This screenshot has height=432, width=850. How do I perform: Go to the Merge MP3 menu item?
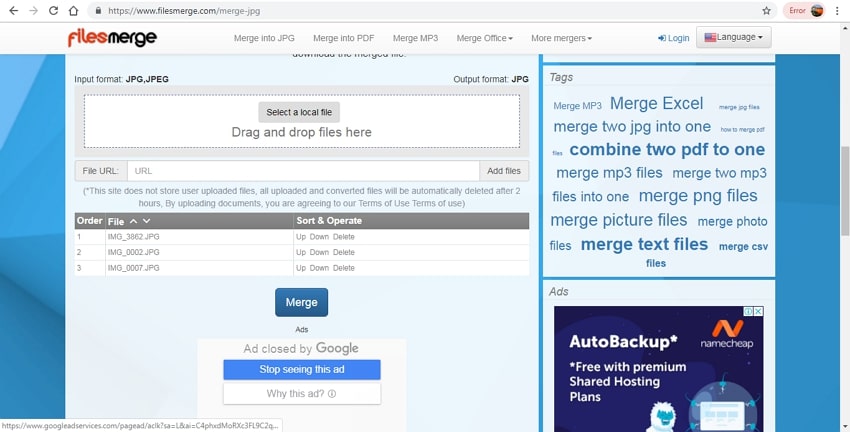point(414,38)
